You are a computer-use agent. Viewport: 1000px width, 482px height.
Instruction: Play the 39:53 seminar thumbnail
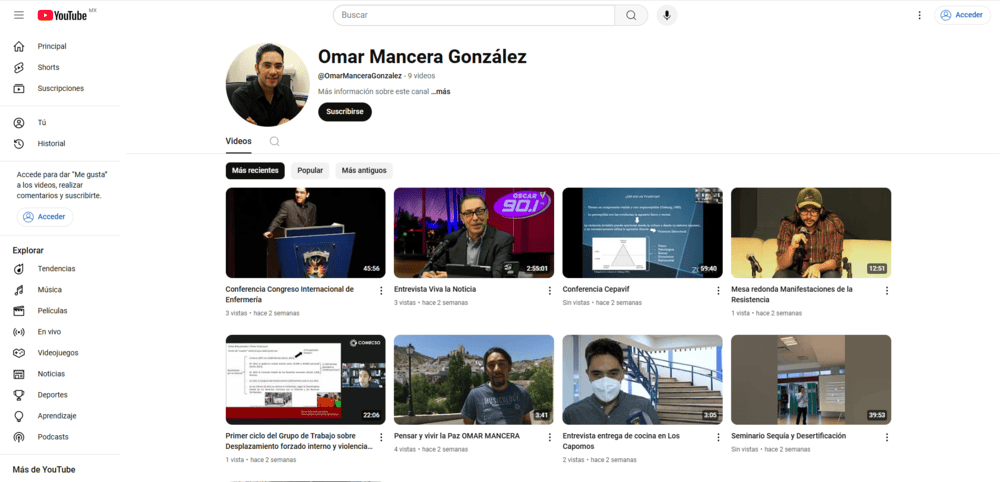811,379
